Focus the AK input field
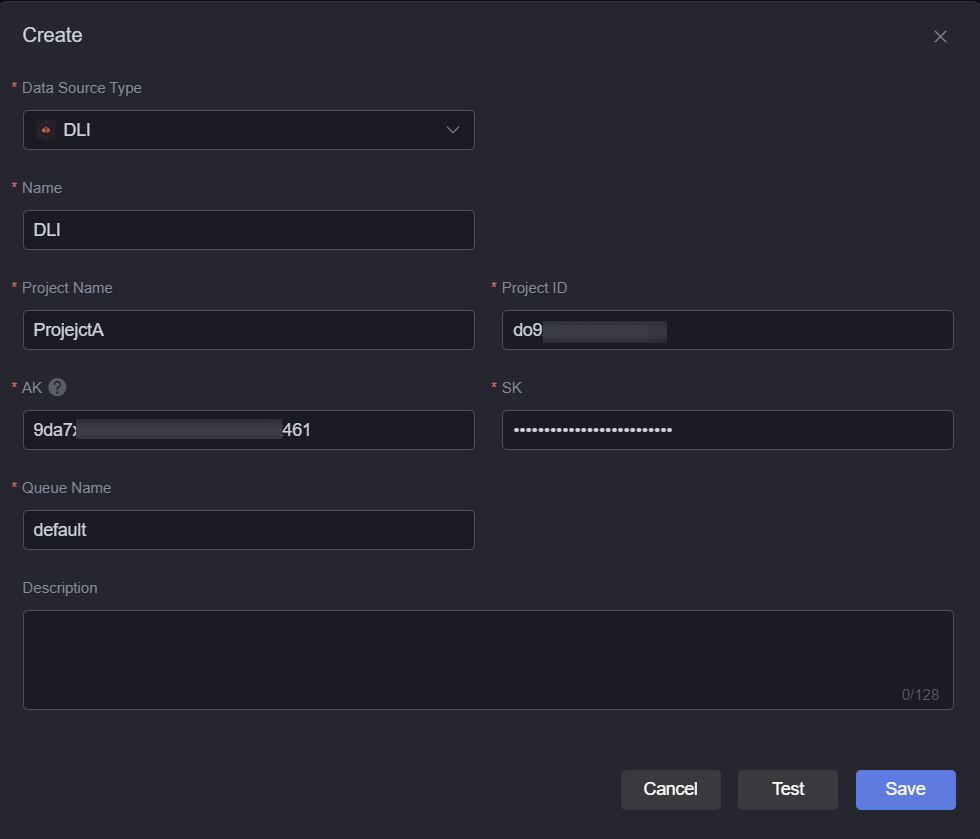This screenshot has width=980, height=839. click(249, 430)
